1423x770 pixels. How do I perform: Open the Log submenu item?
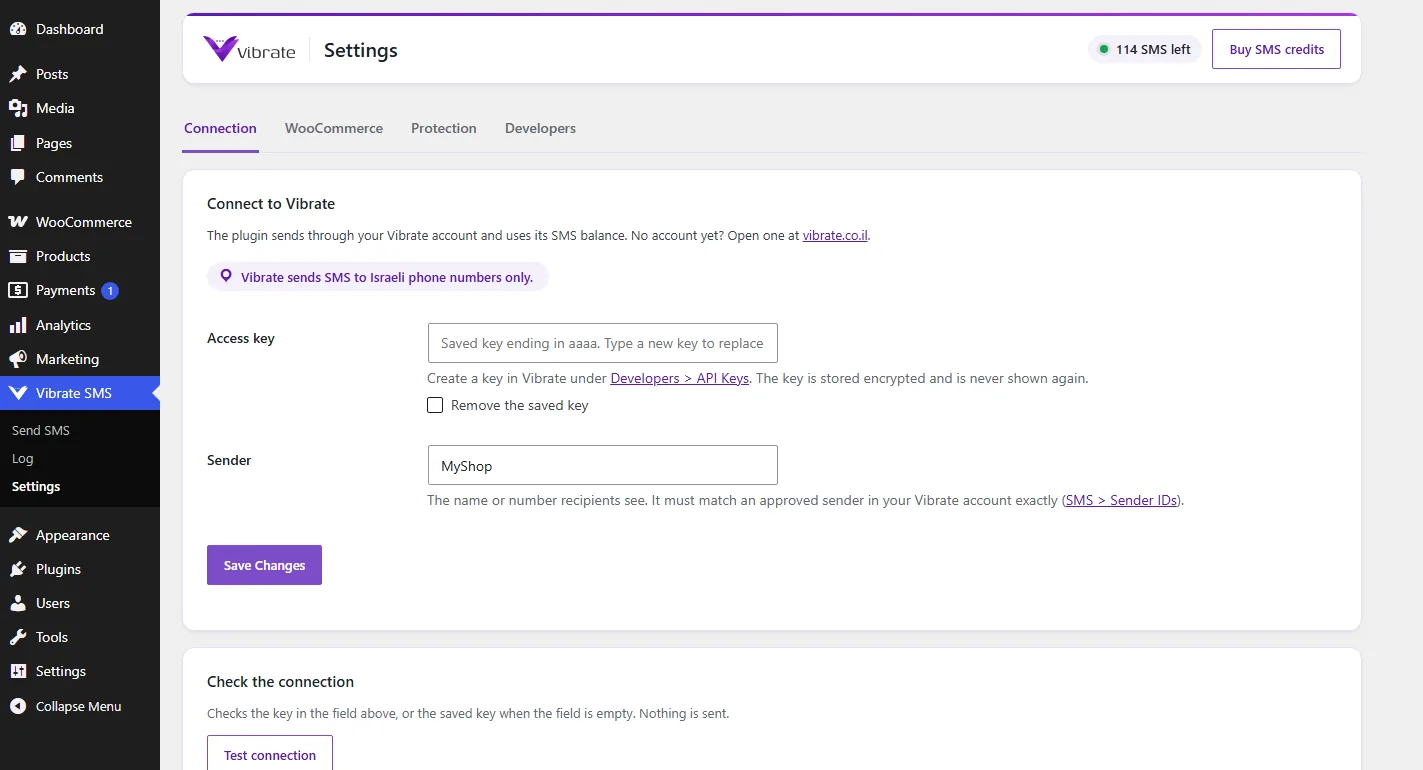tap(23, 458)
